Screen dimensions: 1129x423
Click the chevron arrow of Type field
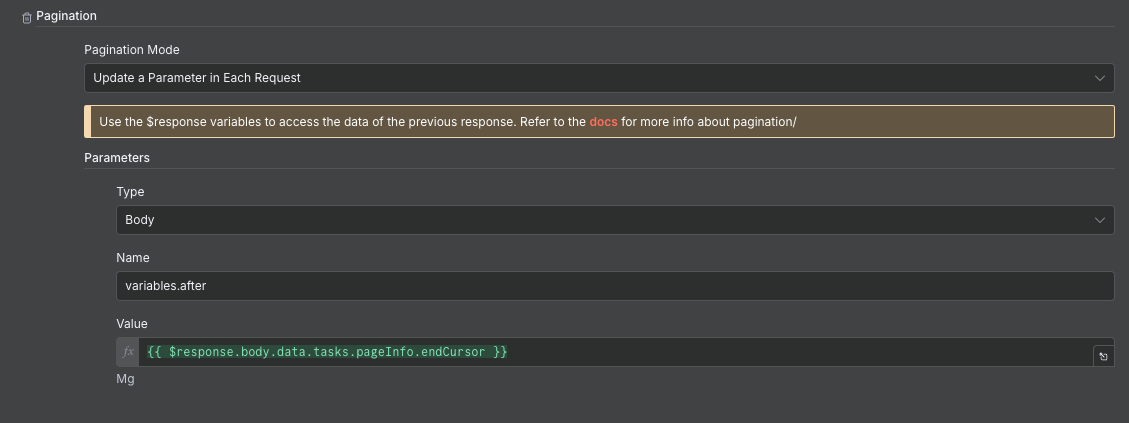[x=1099, y=220]
